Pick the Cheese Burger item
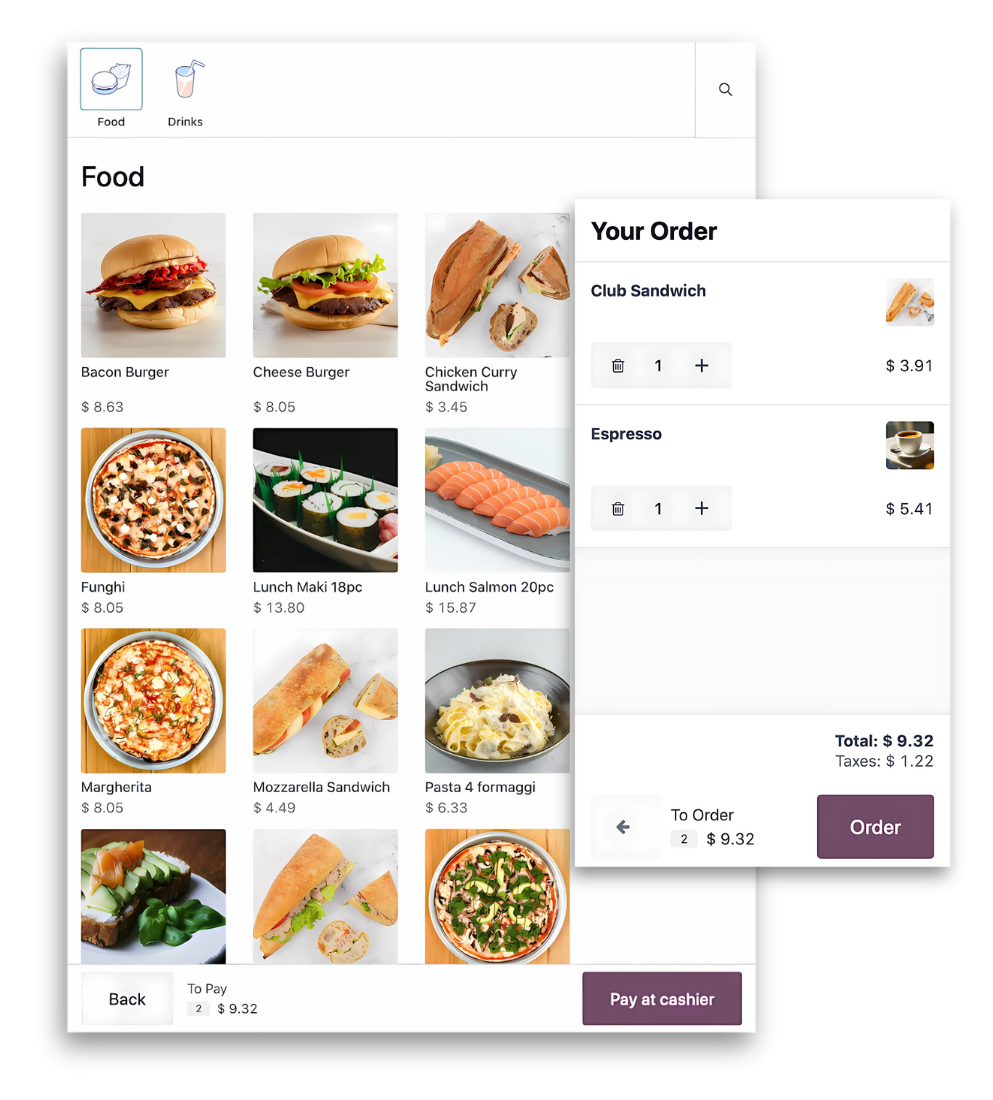Image resolution: width=993 pixels, height=1100 pixels. click(325, 286)
